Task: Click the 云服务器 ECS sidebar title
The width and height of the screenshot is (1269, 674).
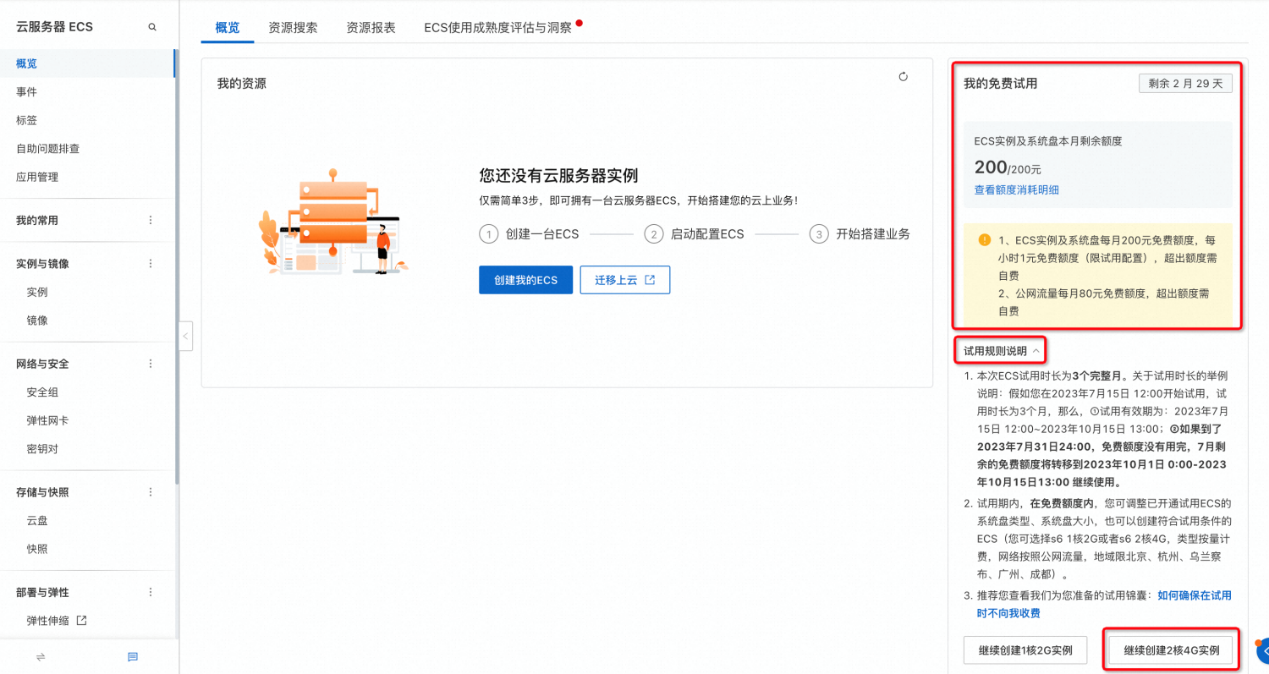Action: (54, 27)
